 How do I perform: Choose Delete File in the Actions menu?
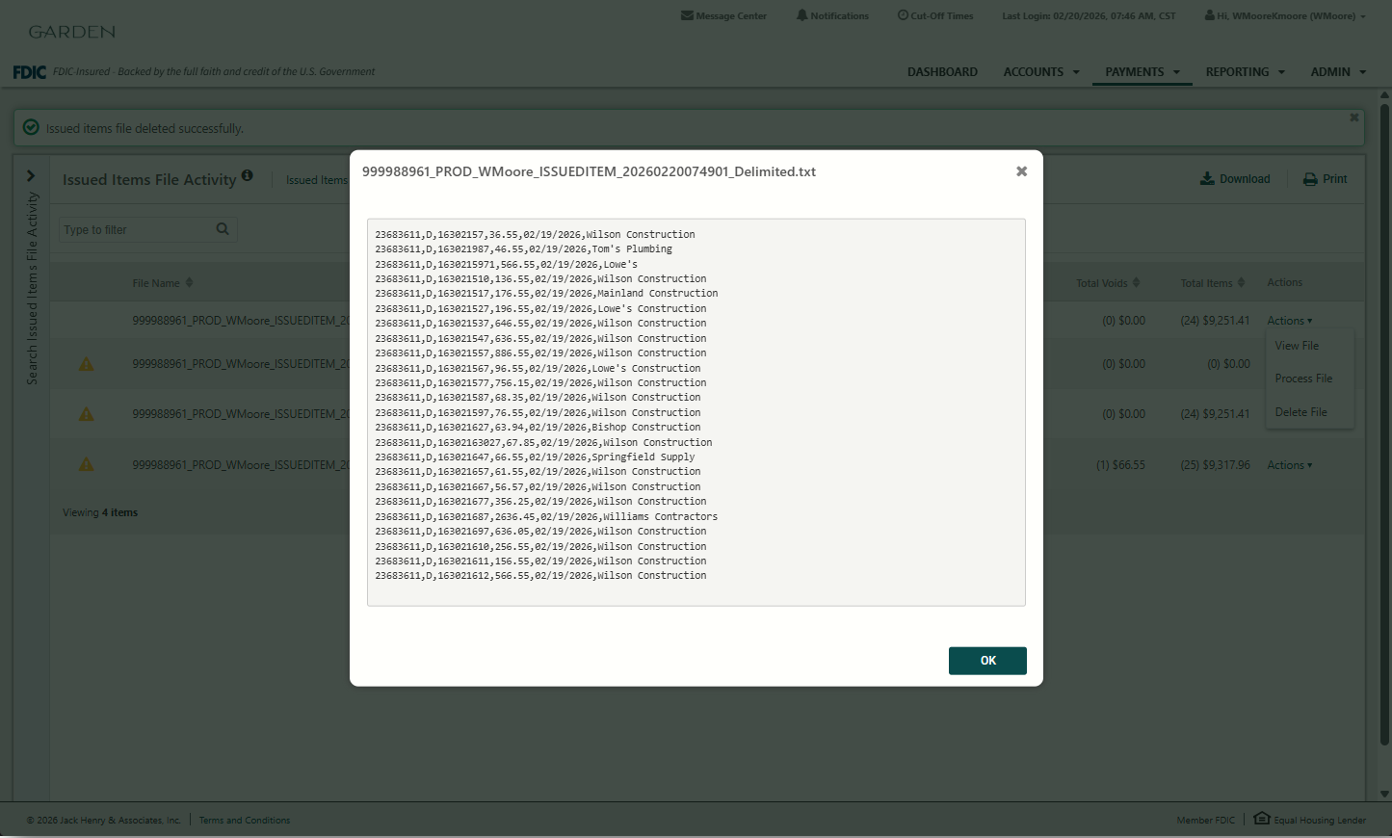point(1300,412)
